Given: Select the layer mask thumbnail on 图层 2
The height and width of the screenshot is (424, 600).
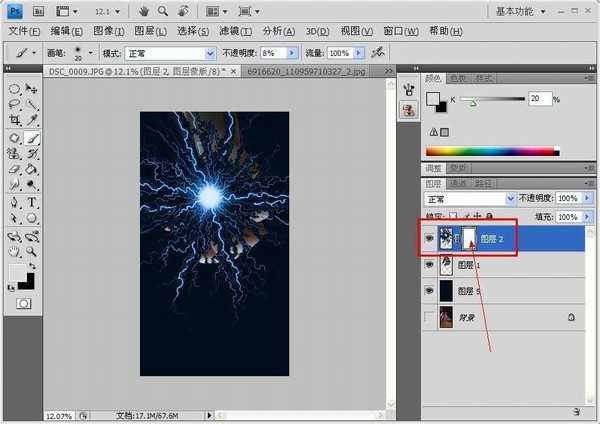Looking at the screenshot, I should pos(465,239).
